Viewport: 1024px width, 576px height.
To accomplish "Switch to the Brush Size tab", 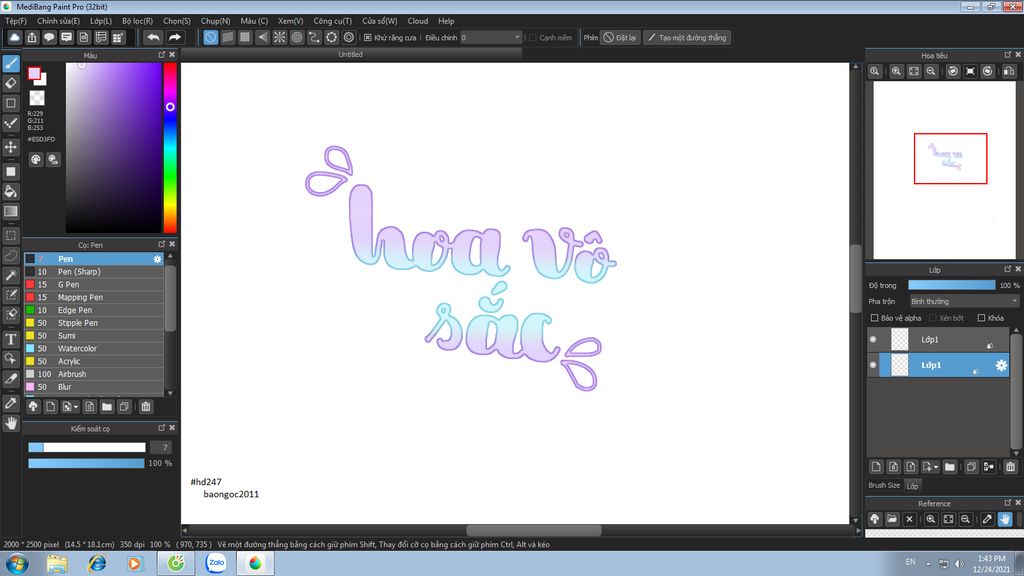I will pos(884,485).
